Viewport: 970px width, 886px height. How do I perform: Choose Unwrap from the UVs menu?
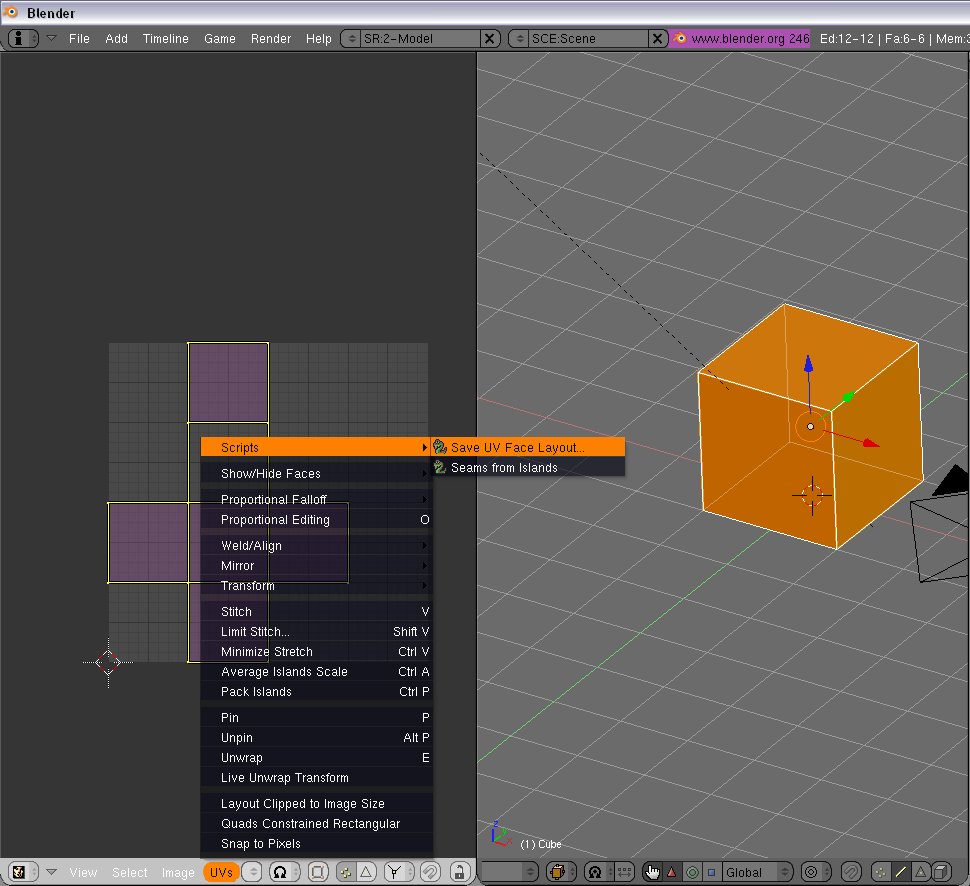316,757
